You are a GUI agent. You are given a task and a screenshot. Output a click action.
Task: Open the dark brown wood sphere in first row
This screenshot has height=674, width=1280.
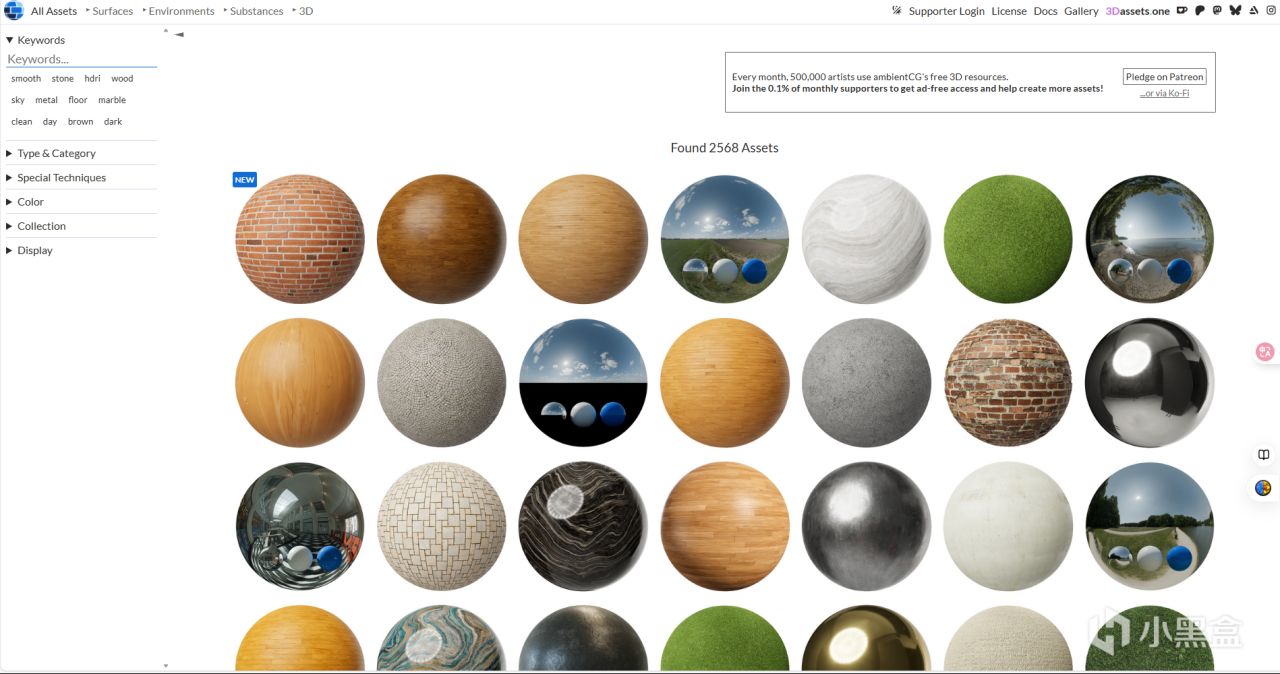[x=442, y=239]
